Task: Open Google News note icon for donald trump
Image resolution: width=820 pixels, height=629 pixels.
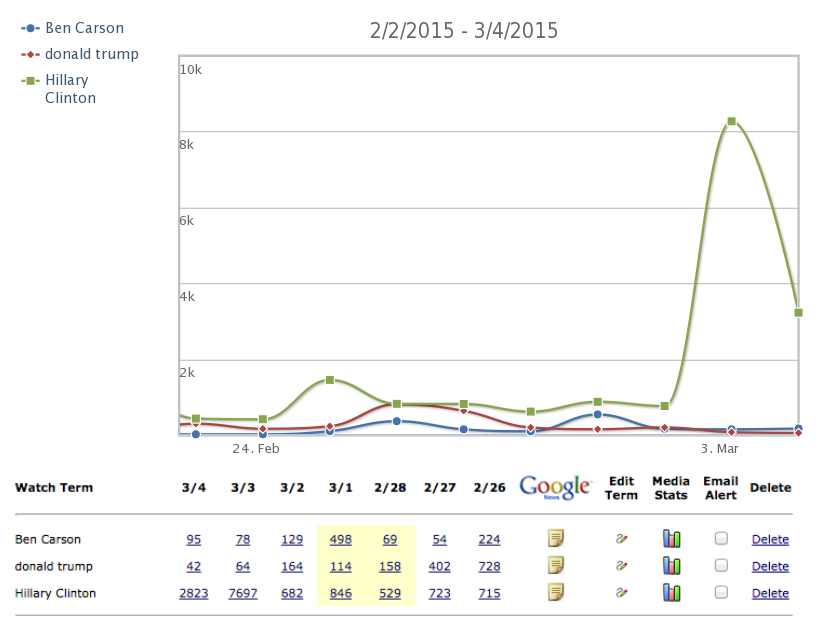Action: [555, 566]
